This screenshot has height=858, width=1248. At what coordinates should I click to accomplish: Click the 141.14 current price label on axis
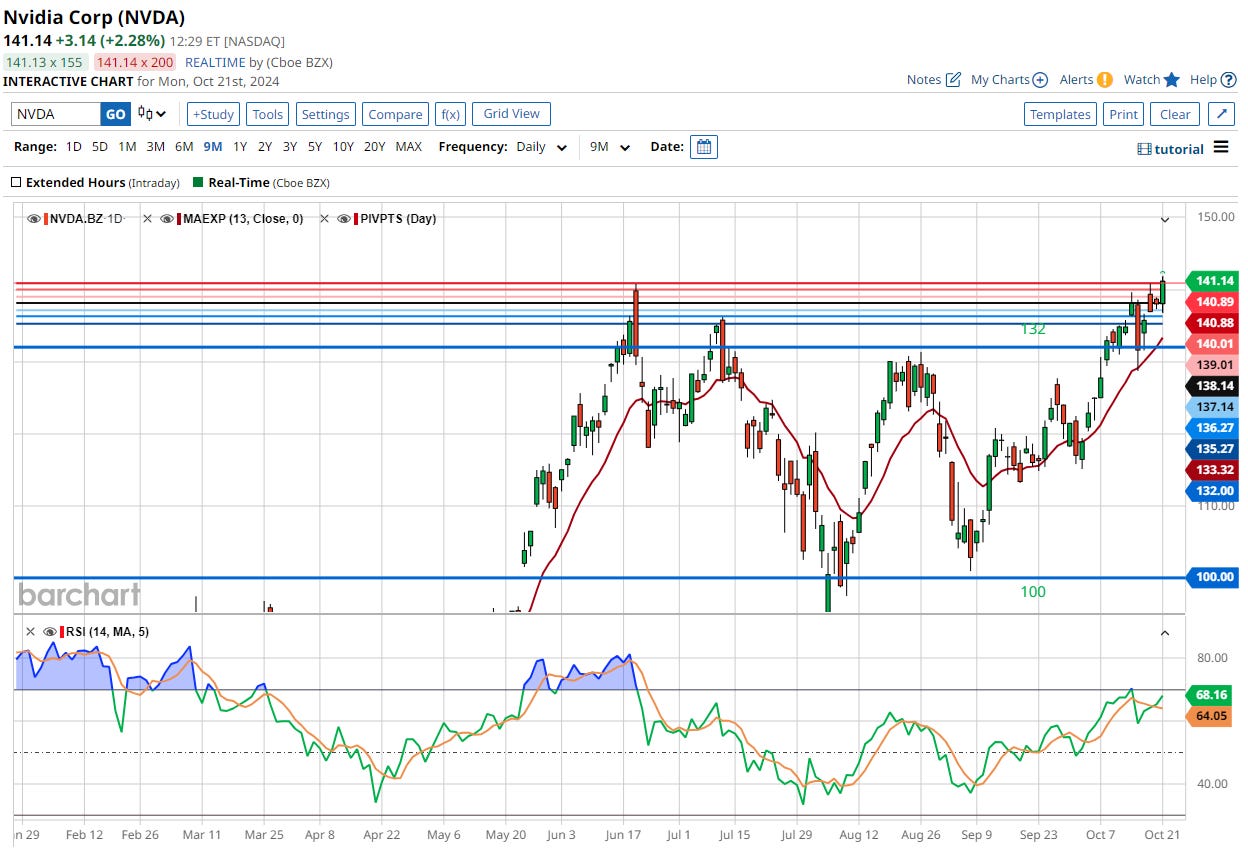(1212, 281)
